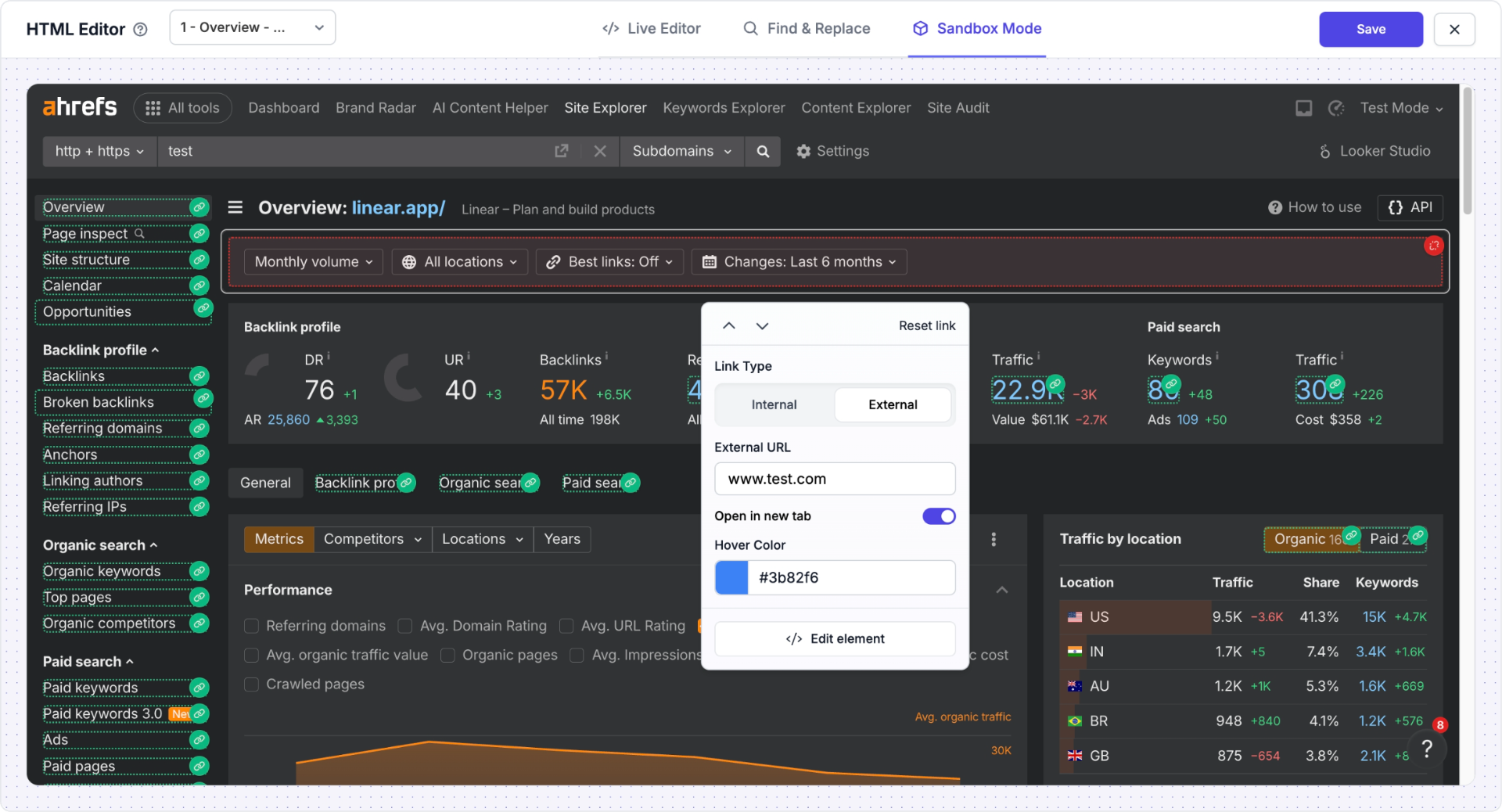The height and width of the screenshot is (812, 1502).
Task: Open Settings gear next to search
Action: (832, 151)
